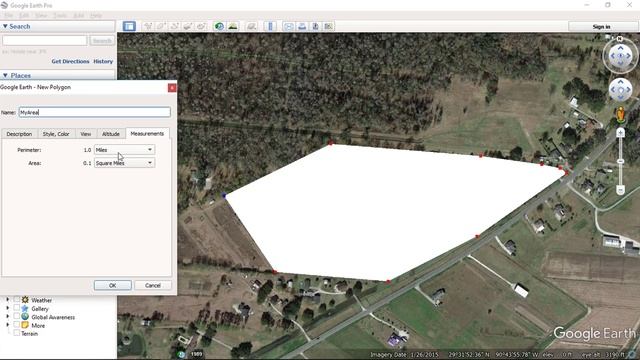Viewport: 640px width, 360px height.
Task: Collapse the Places panel
Action: pyautogui.click(x=5, y=76)
